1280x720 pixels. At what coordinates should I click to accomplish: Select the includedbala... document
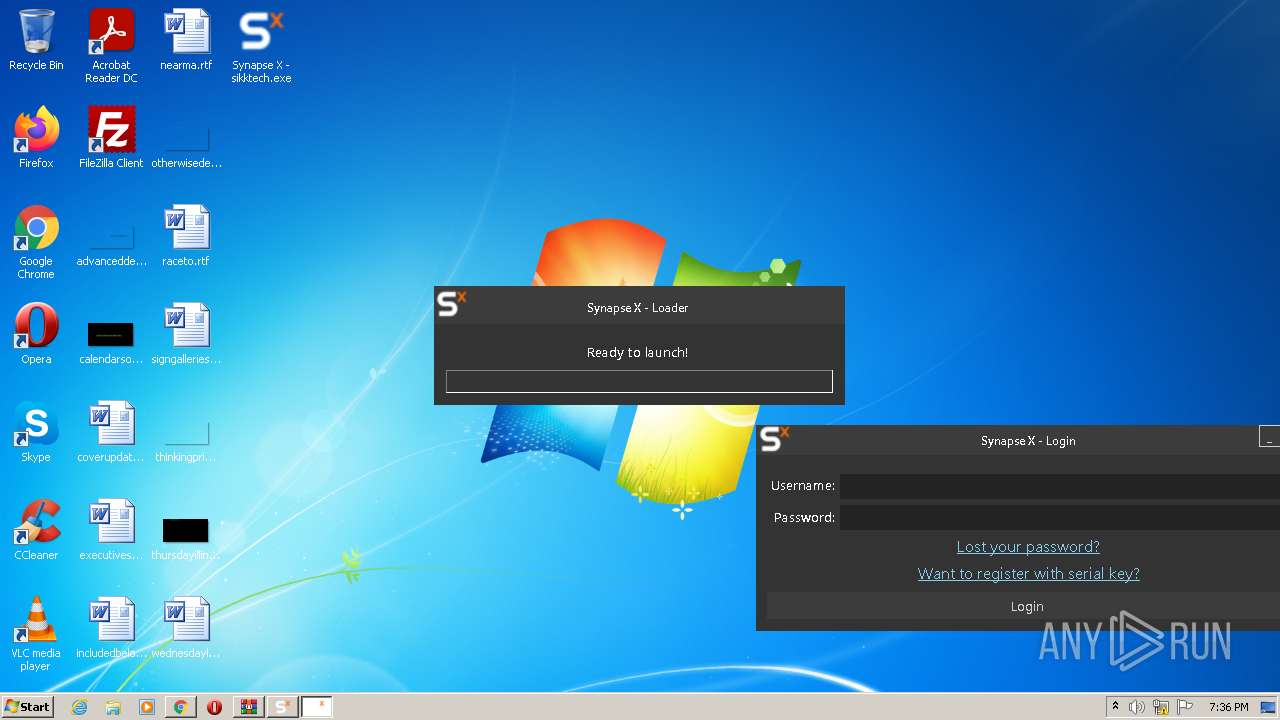[x=111, y=628]
